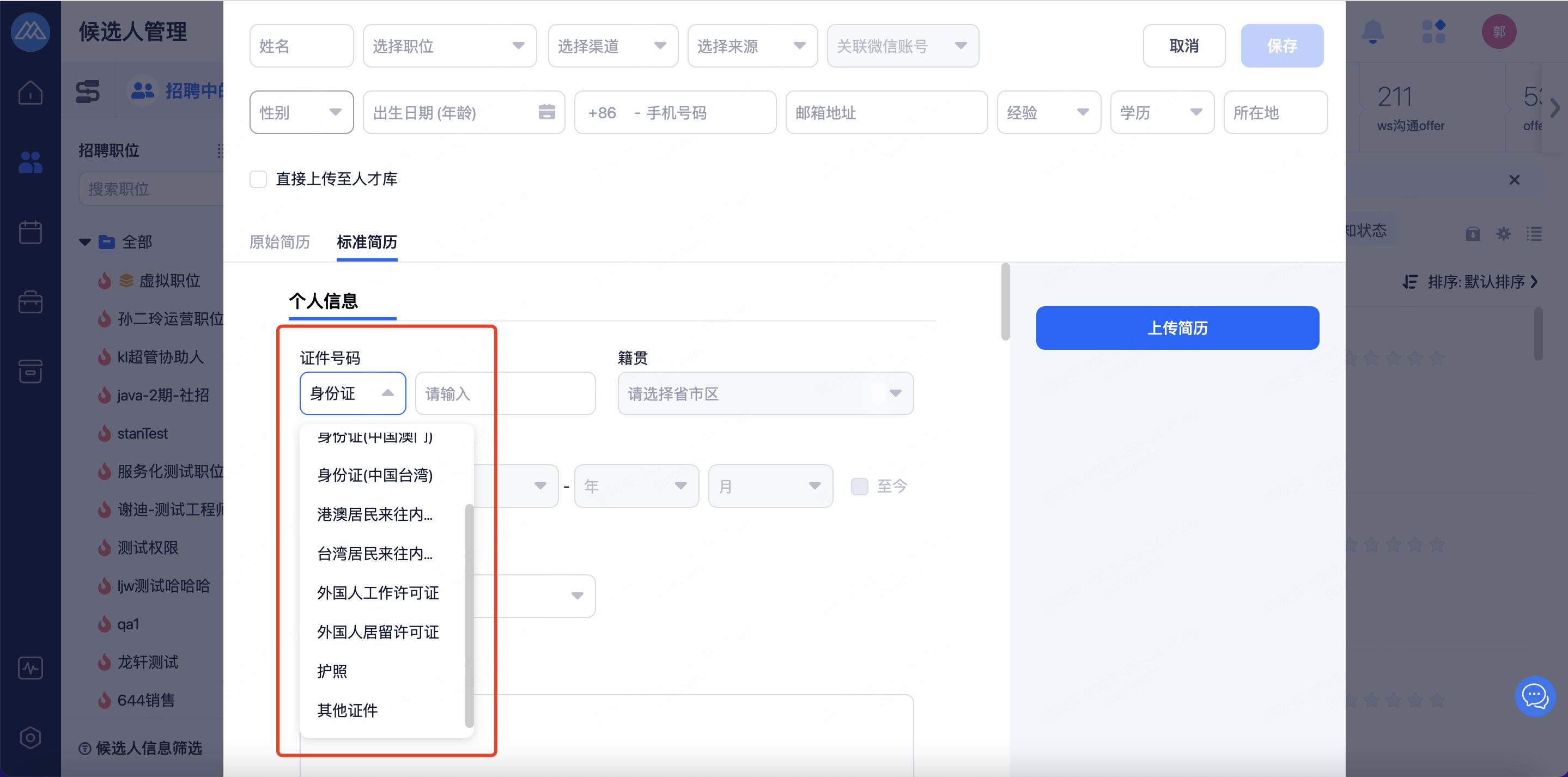Click the S-shaped pipeline icon
The image size is (1568, 777).
88,92
